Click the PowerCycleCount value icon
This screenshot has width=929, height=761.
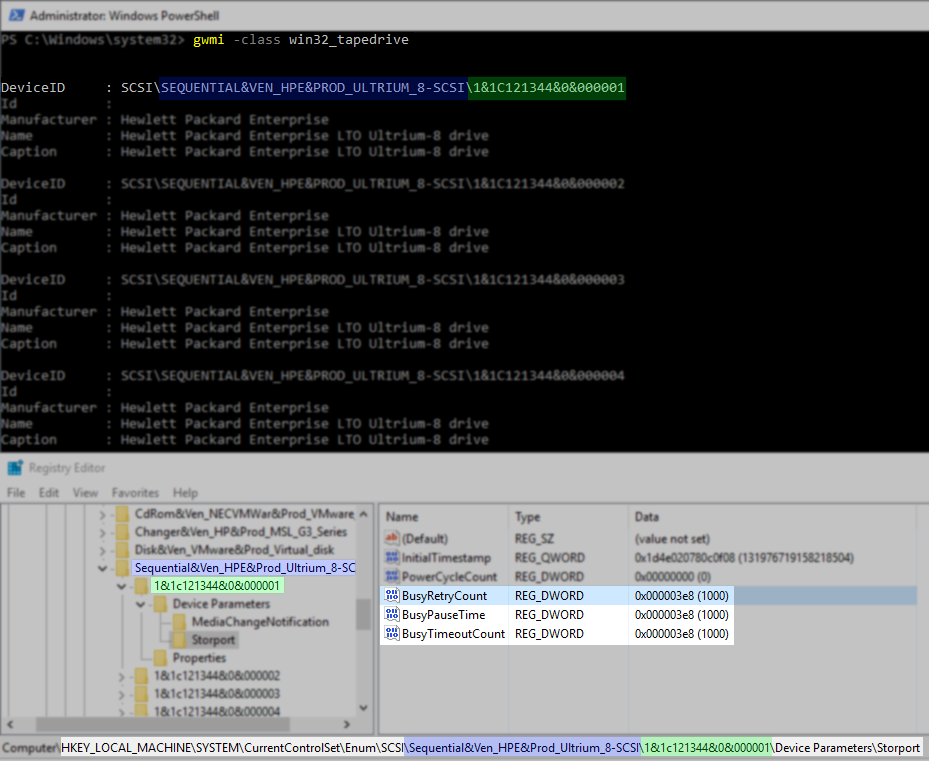(x=392, y=576)
